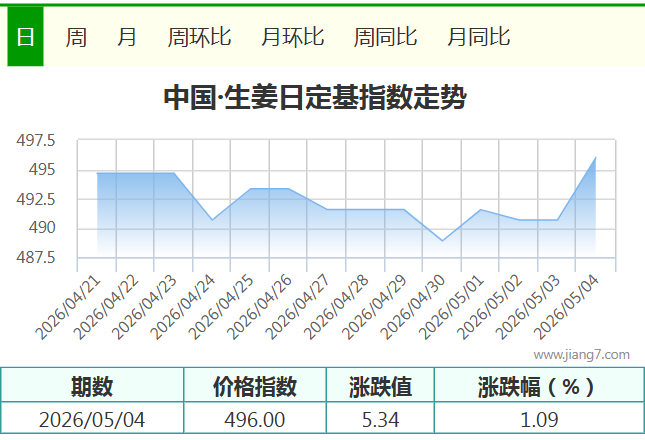Click the x-axis date 2026/04/23
Viewport: 645px width, 440px height.
145,308
